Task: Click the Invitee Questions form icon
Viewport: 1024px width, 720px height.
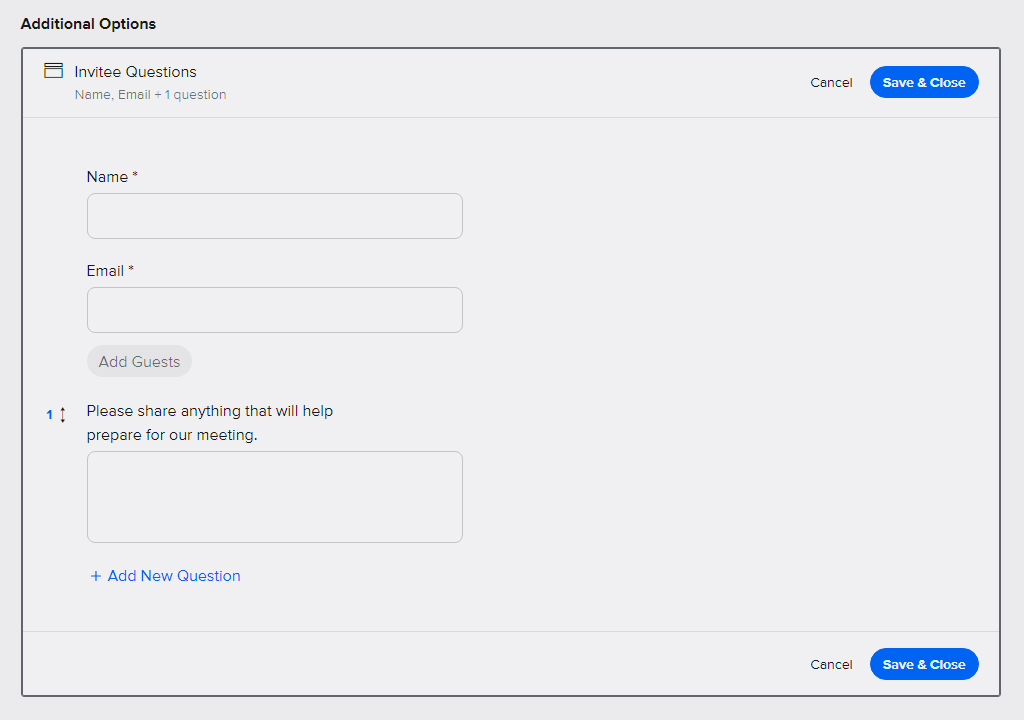Action: click(54, 71)
